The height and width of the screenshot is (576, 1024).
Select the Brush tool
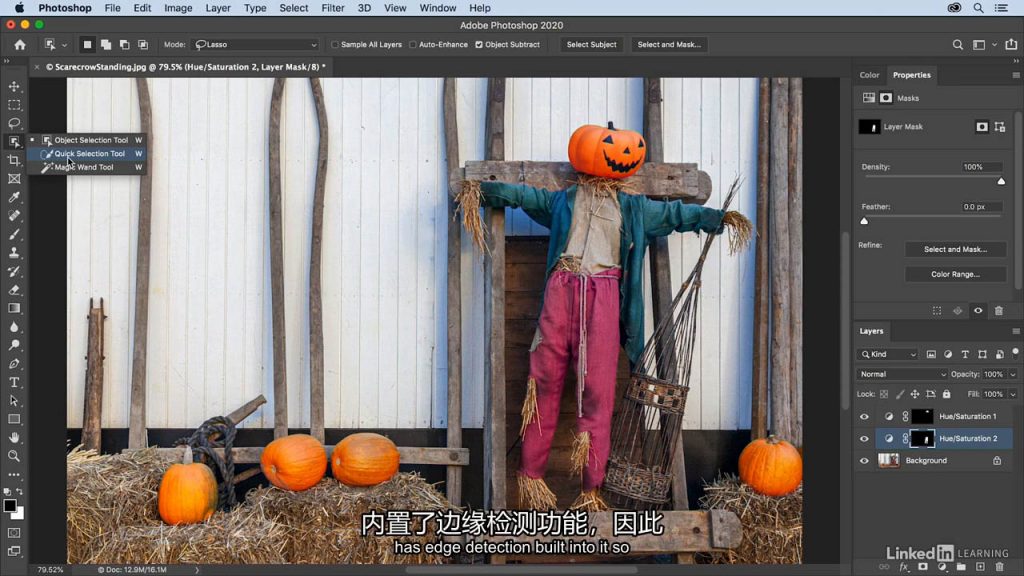point(14,234)
